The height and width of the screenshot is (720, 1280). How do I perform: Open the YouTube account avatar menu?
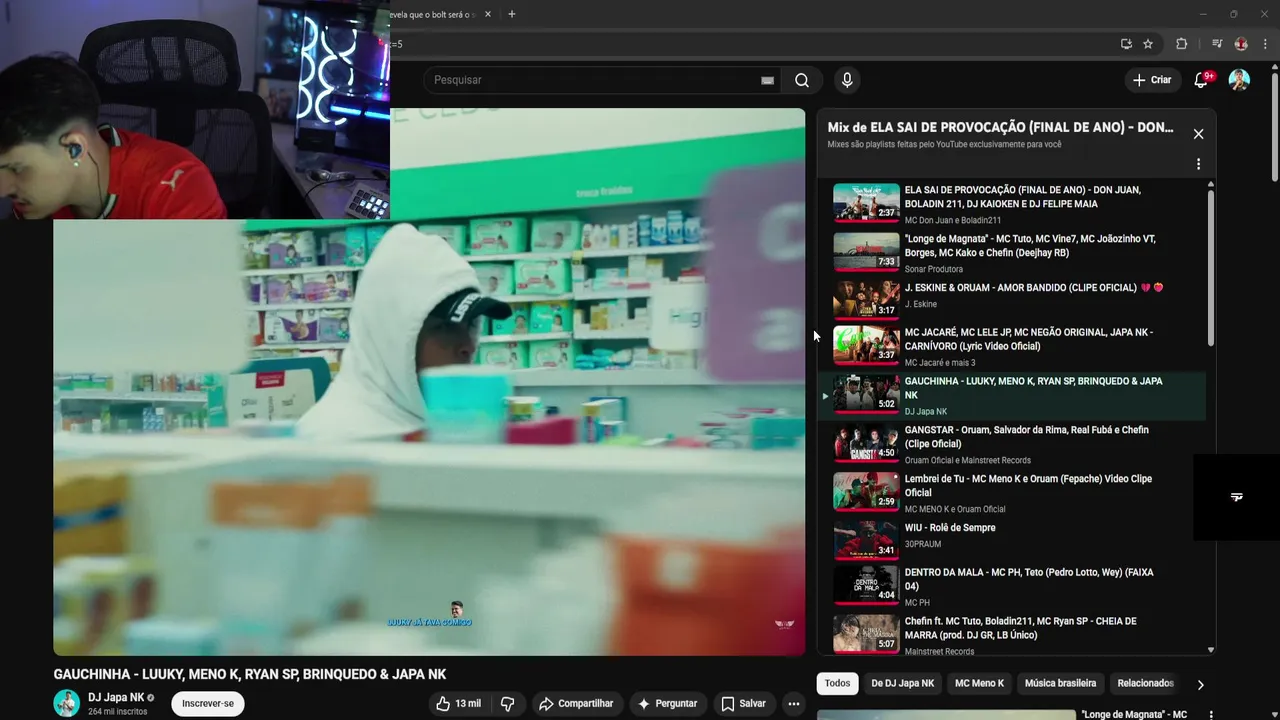click(x=1239, y=80)
